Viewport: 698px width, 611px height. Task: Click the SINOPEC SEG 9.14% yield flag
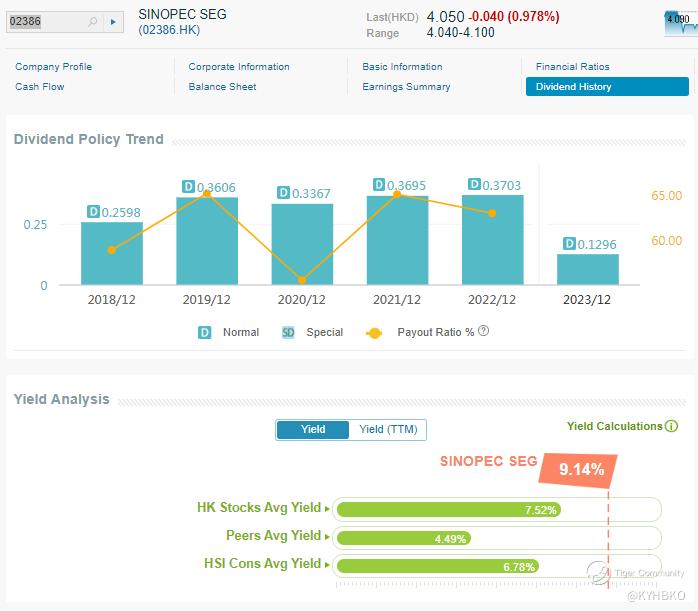click(x=578, y=469)
